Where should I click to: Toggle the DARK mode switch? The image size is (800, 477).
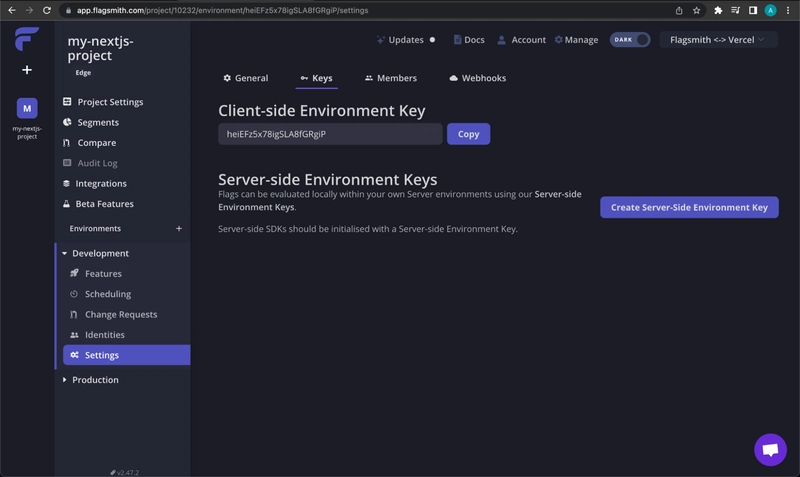pos(630,40)
